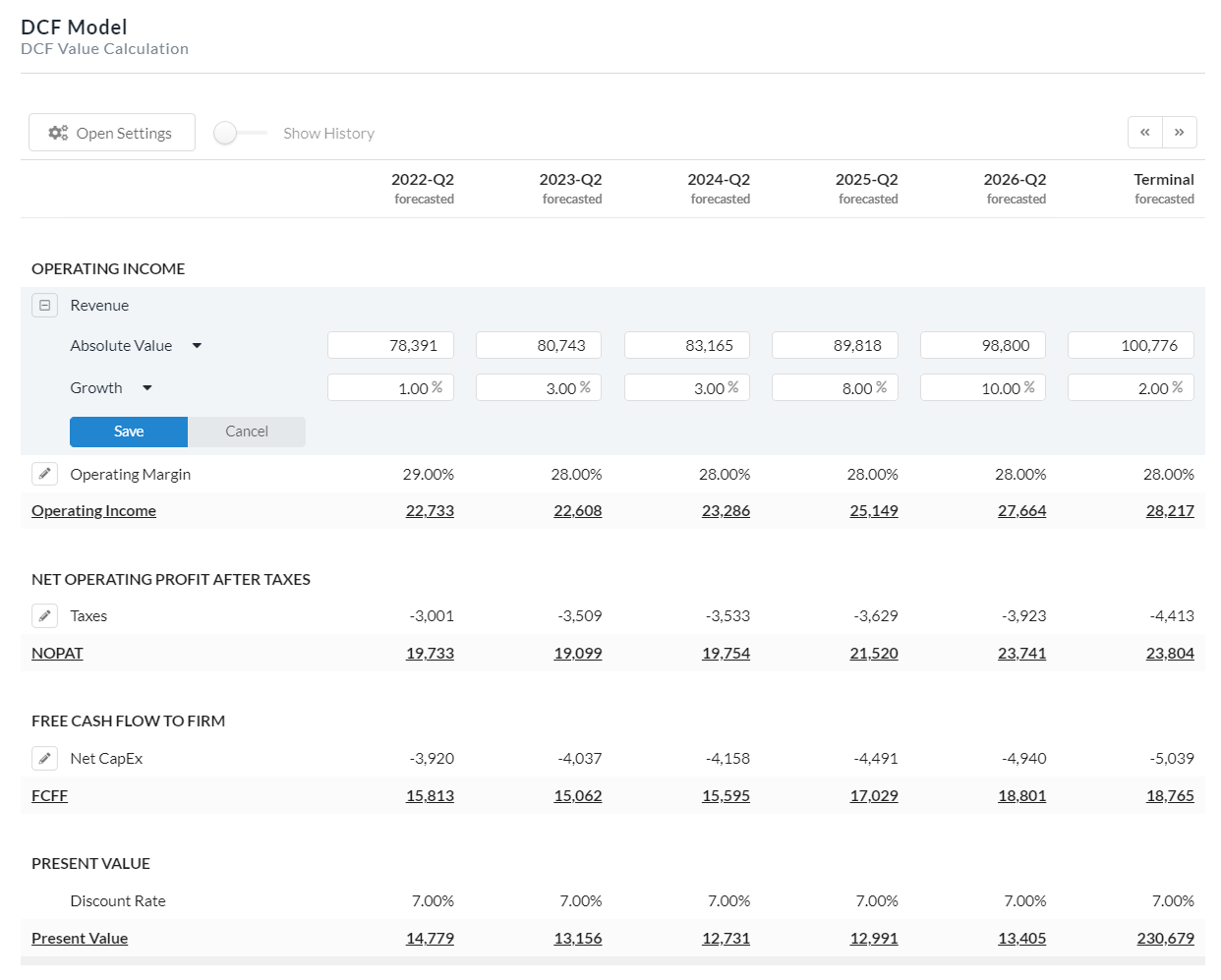Toggle the Show History switch
This screenshot has width=1221, height=980.
click(x=239, y=133)
